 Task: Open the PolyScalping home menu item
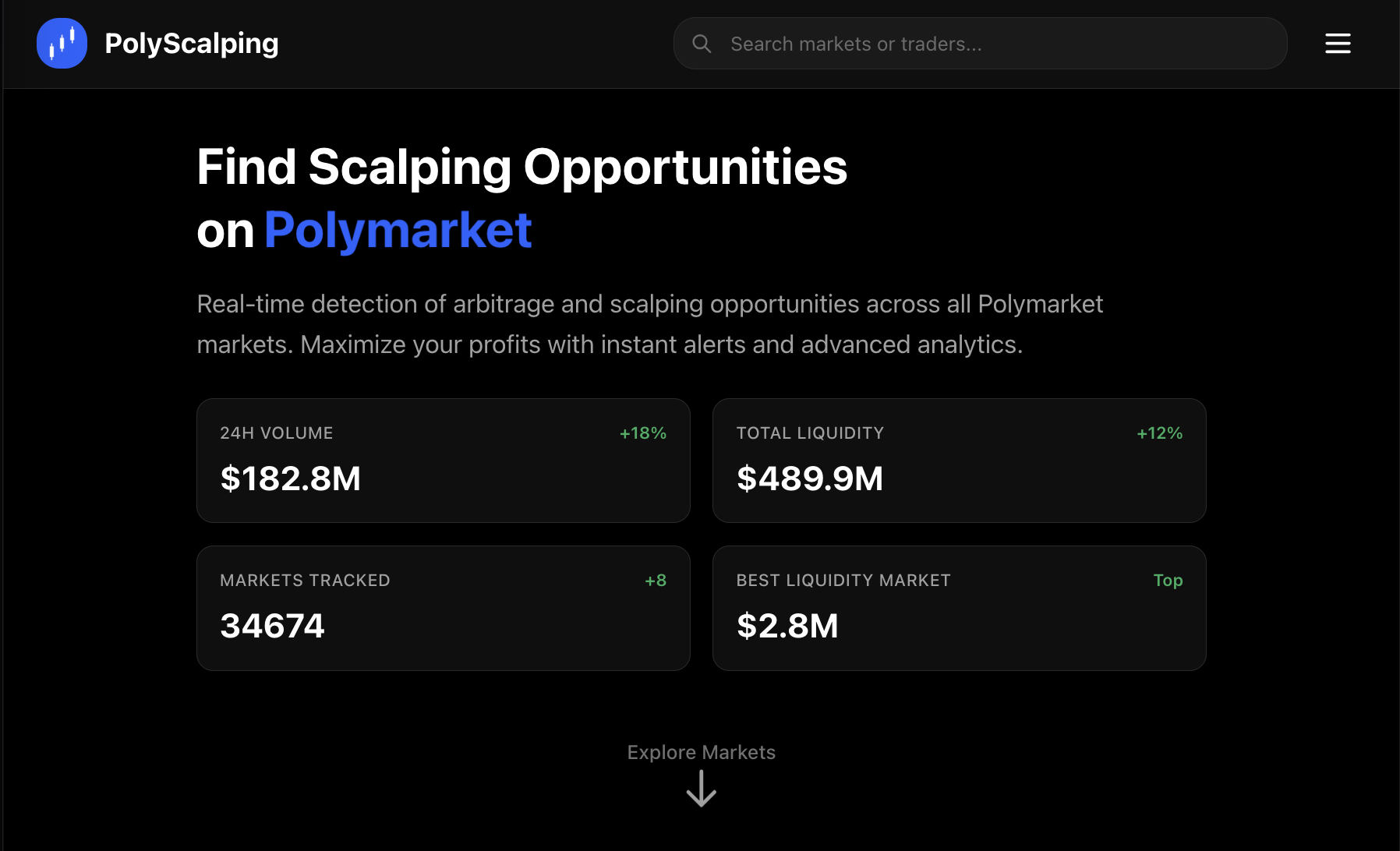pyautogui.click(x=191, y=44)
